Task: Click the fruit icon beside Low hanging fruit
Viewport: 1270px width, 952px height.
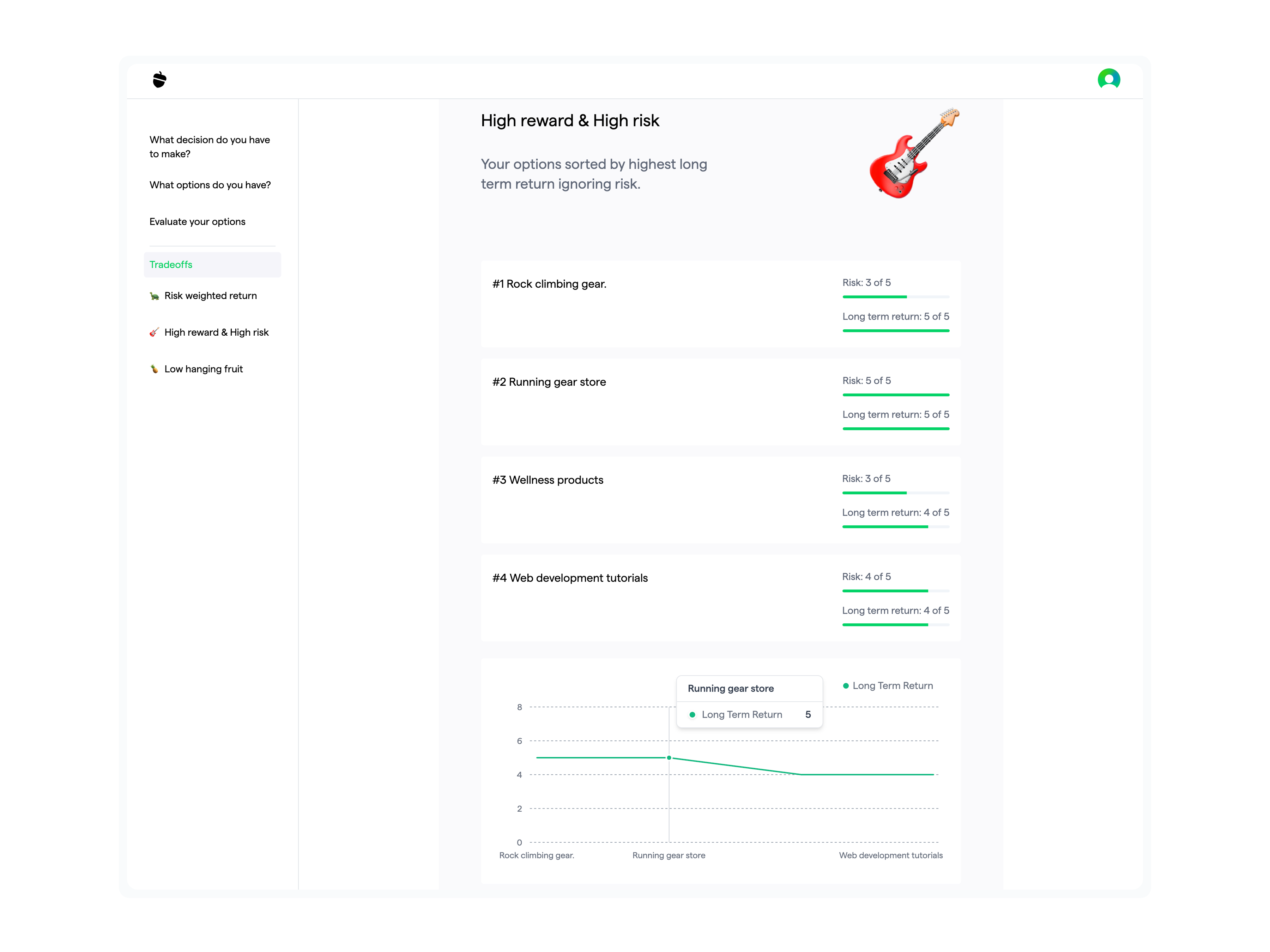Action: click(x=154, y=369)
